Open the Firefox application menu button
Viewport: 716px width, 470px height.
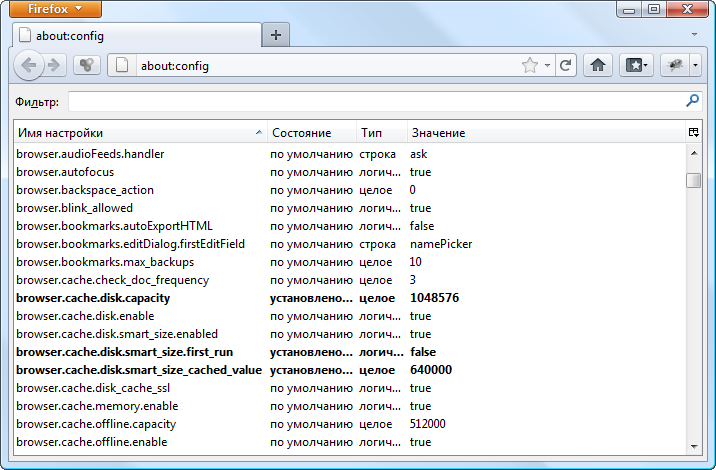(55, 9)
